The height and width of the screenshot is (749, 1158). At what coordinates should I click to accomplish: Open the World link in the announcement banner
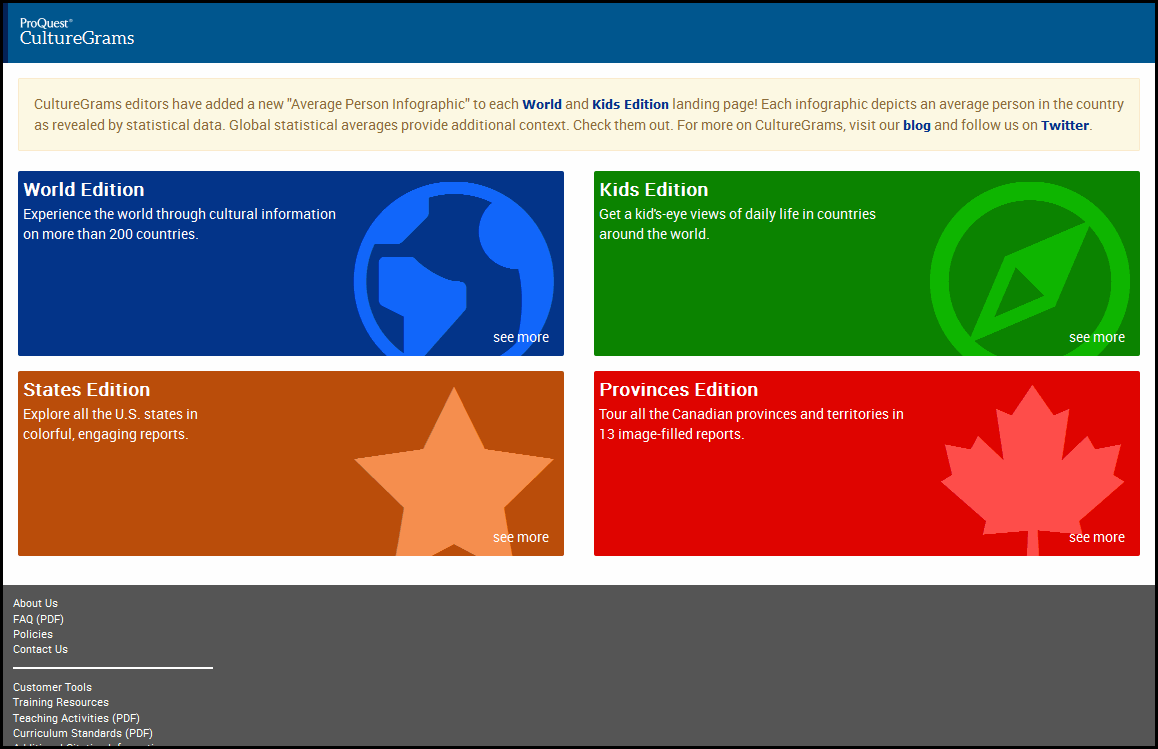[542, 104]
